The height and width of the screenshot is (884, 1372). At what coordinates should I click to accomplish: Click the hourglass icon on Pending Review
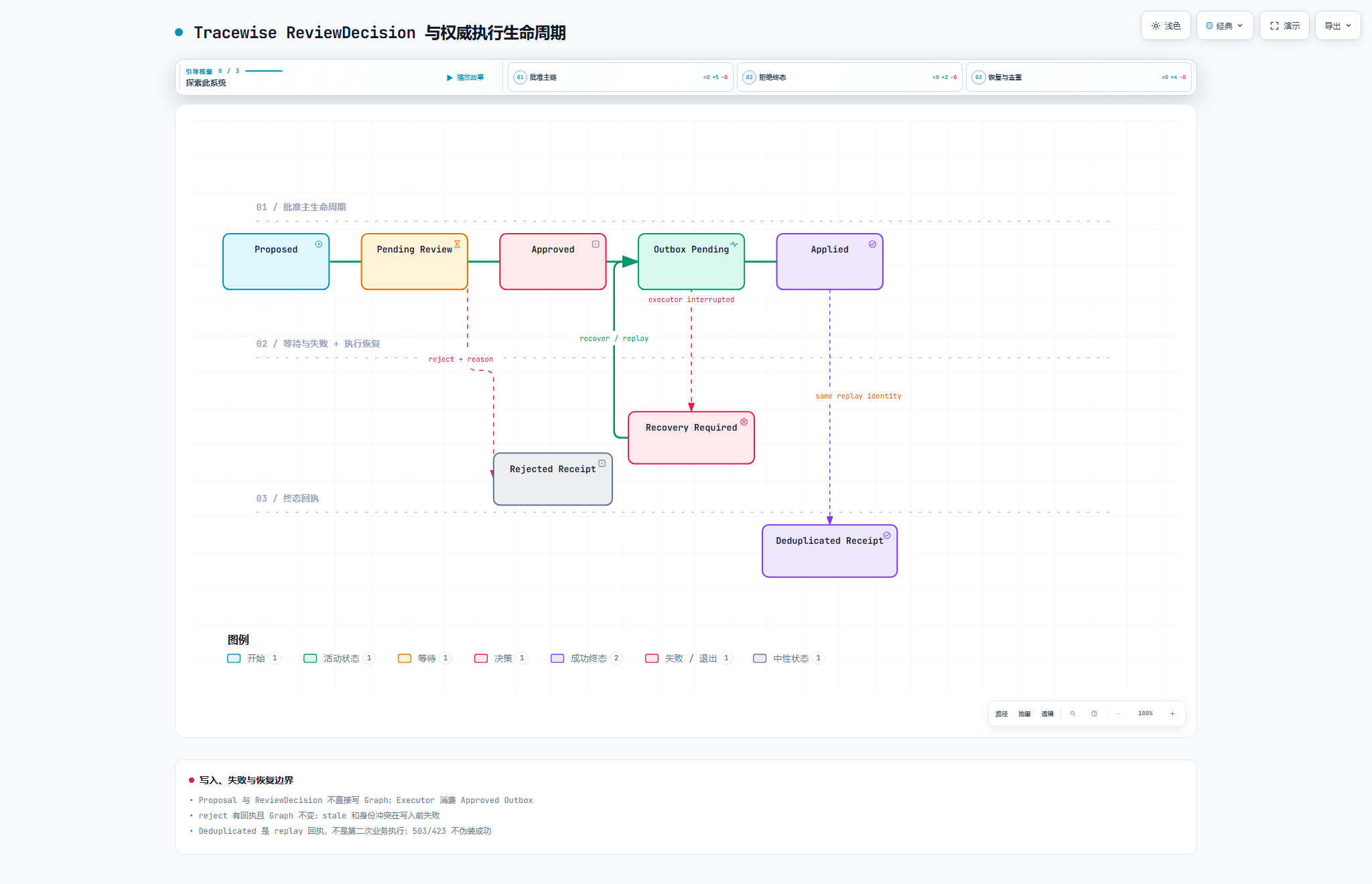tap(458, 244)
